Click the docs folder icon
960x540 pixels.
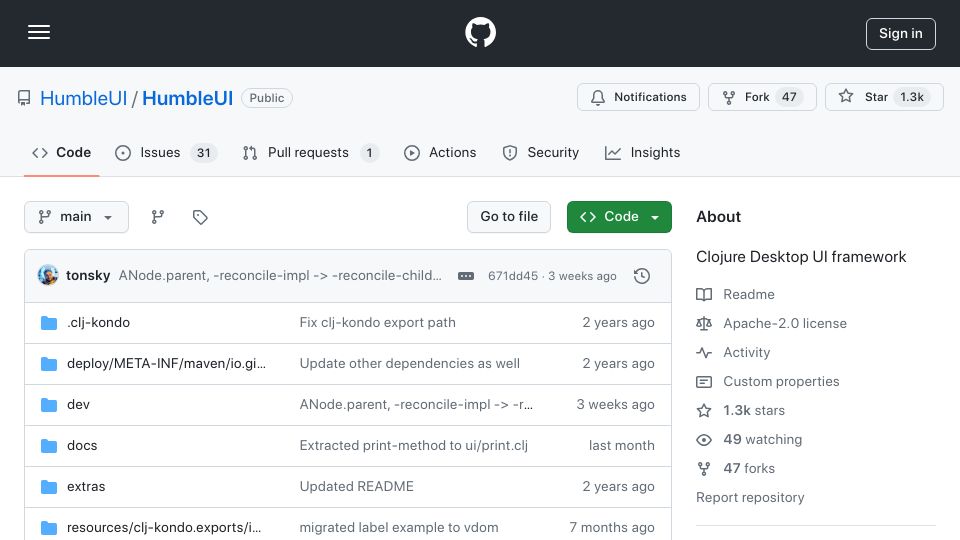[x=49, y=446]
